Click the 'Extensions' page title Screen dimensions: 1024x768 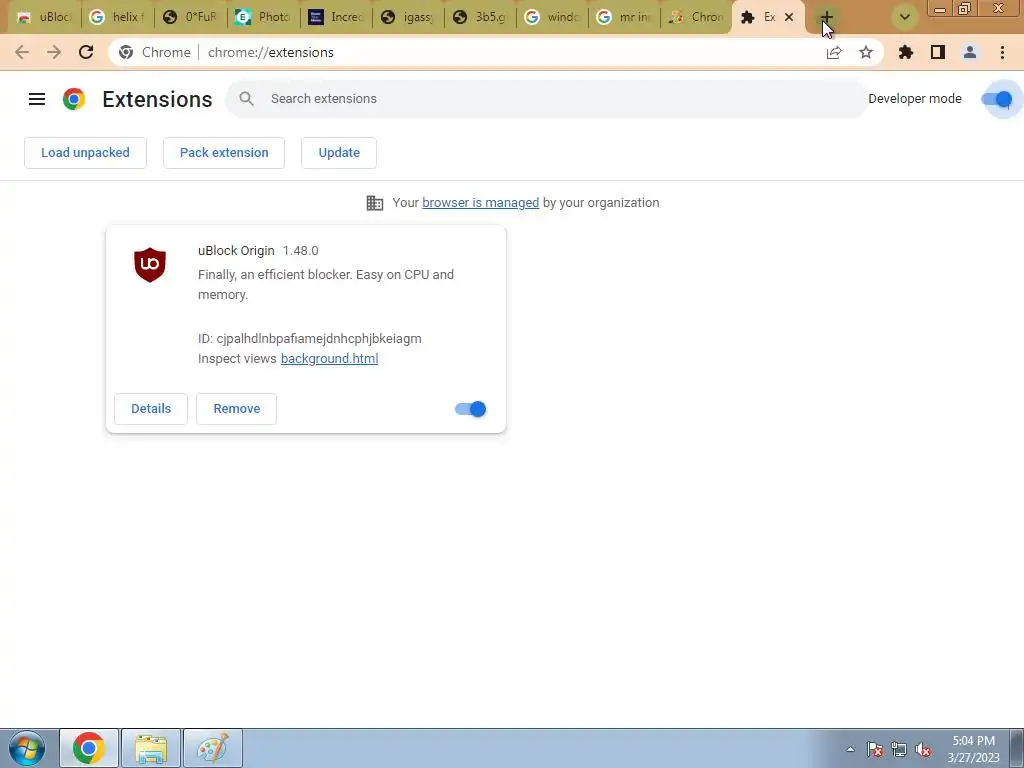tap(157, 99)
